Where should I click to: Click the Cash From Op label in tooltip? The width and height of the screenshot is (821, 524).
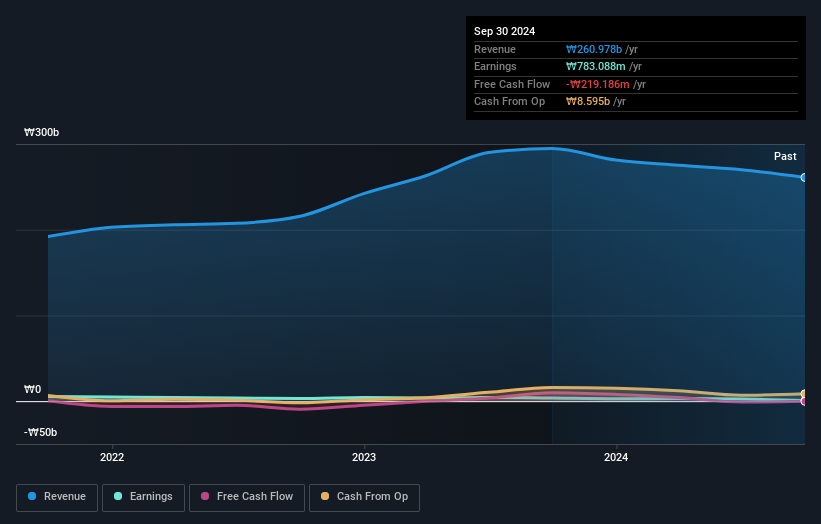[x=509, y=102]
